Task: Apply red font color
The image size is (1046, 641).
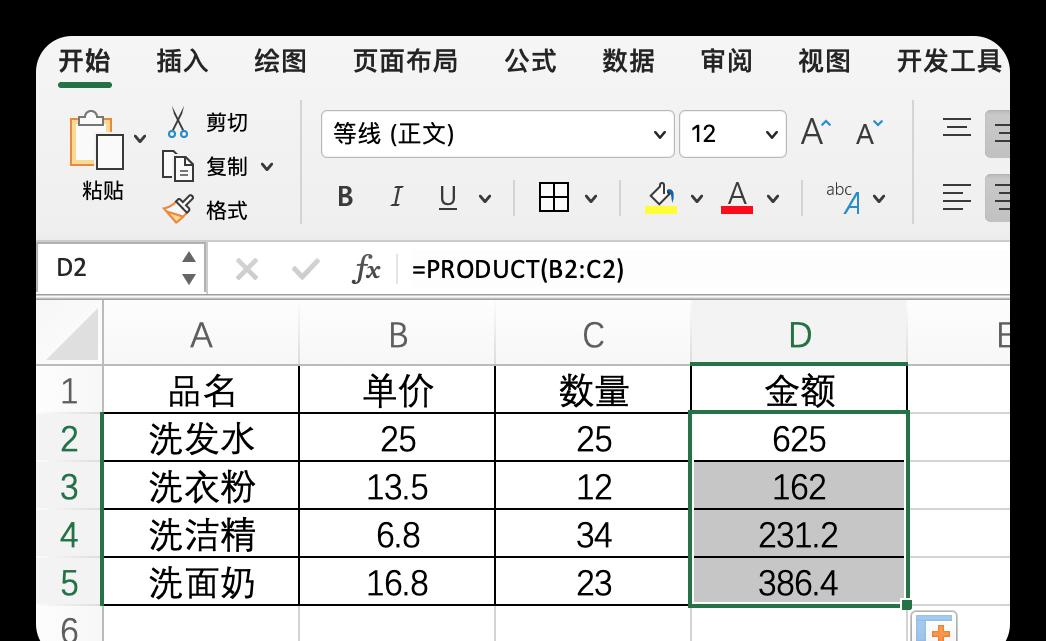Action: point(737,197)
